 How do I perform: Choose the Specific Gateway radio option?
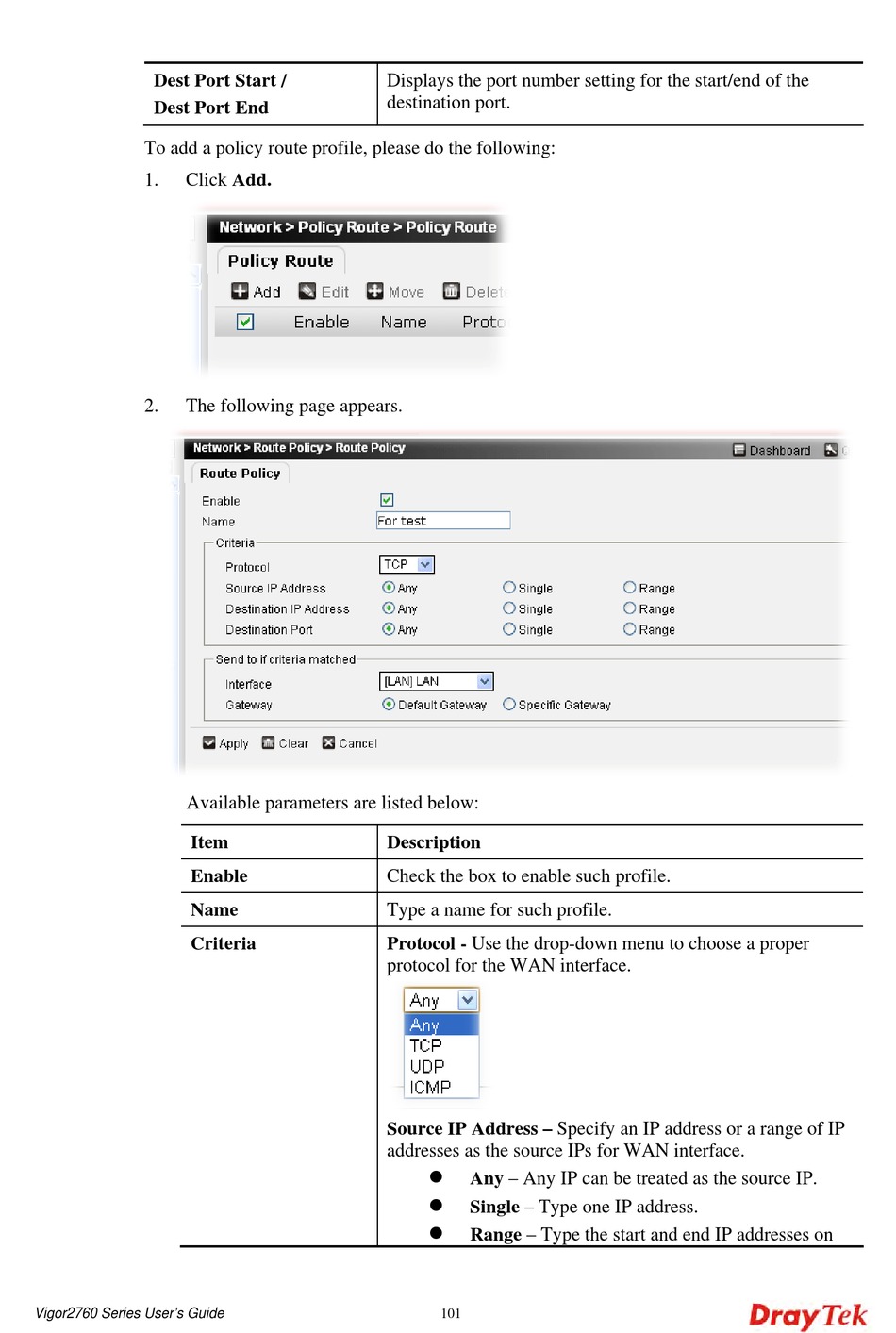pyautogui.click(x=509, y=705)
